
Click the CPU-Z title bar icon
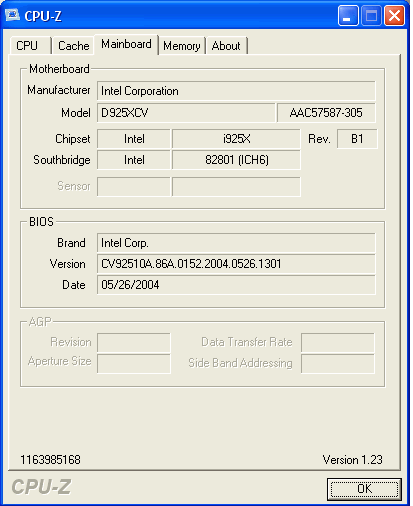12,15
